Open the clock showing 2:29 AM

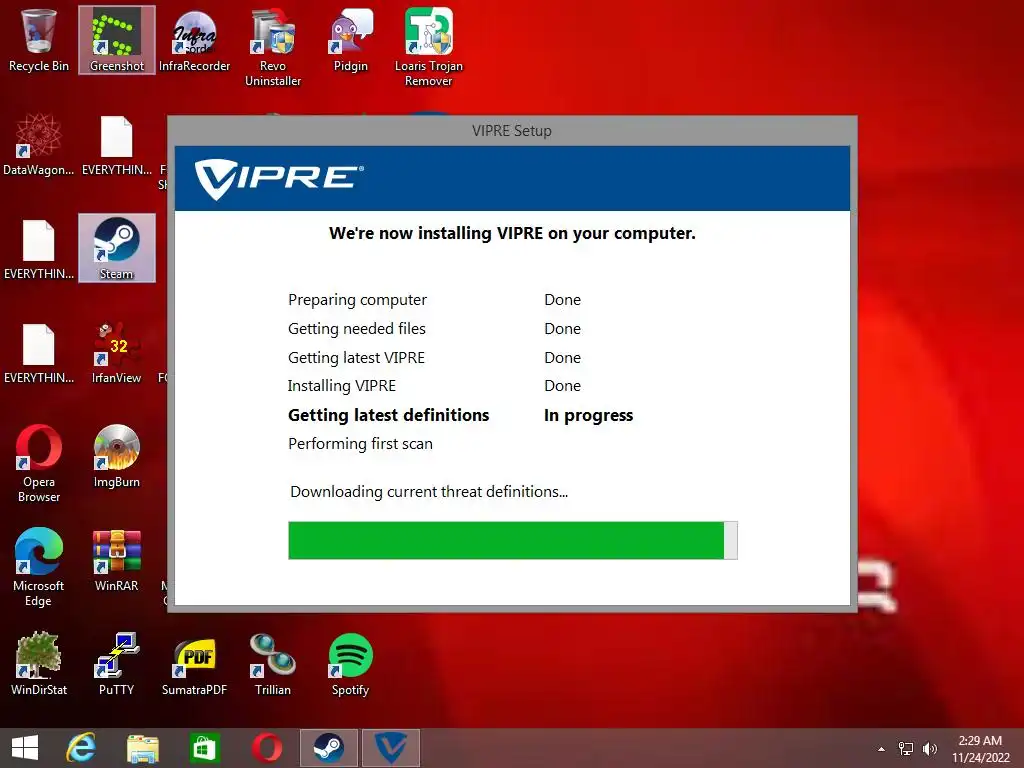tap(980, 749)
